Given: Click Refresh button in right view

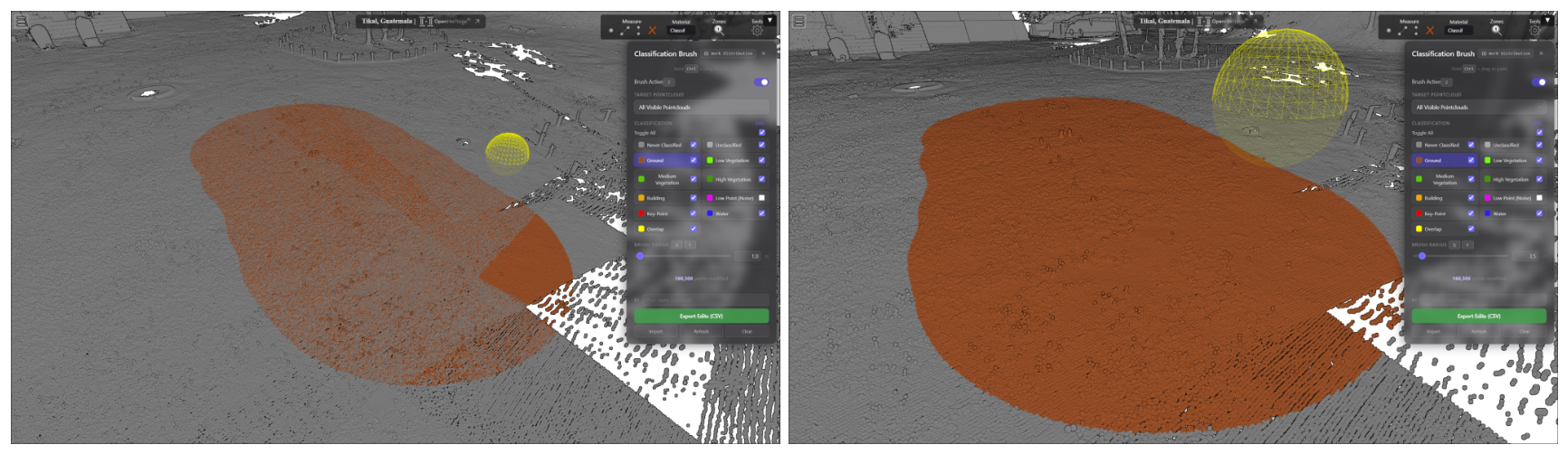Looking at the screenshot, I should (x=1479, y=332).
